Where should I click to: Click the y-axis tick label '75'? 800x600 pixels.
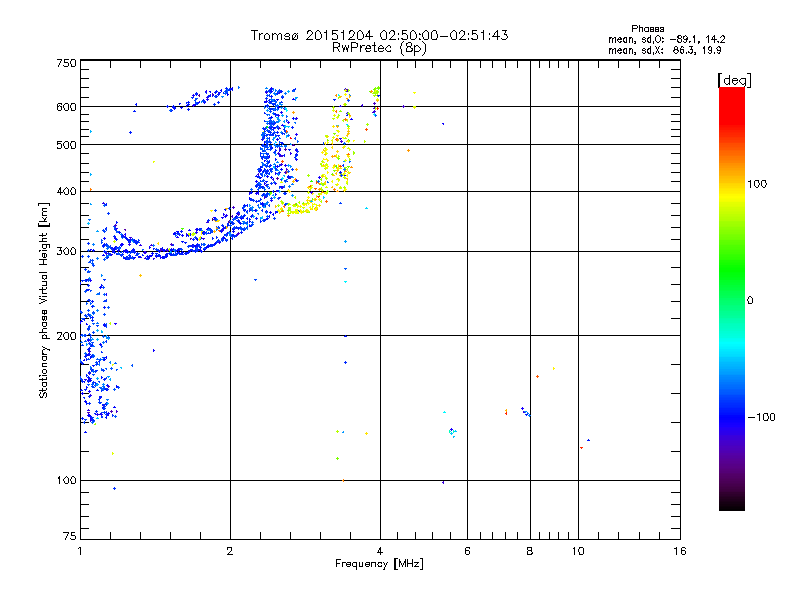tap(70, 536)
